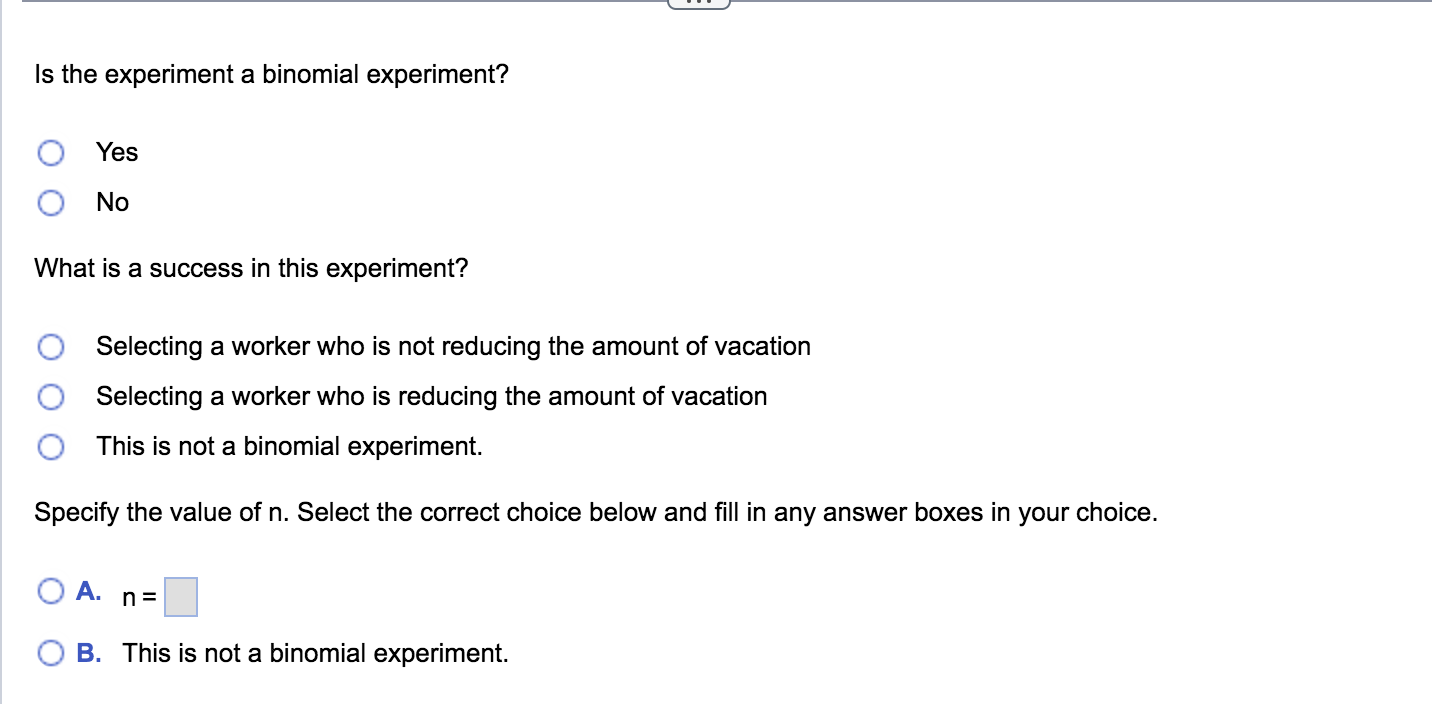
Task: Select 'This is not a binomial experiment' option
Action: (x=50, y=446)
